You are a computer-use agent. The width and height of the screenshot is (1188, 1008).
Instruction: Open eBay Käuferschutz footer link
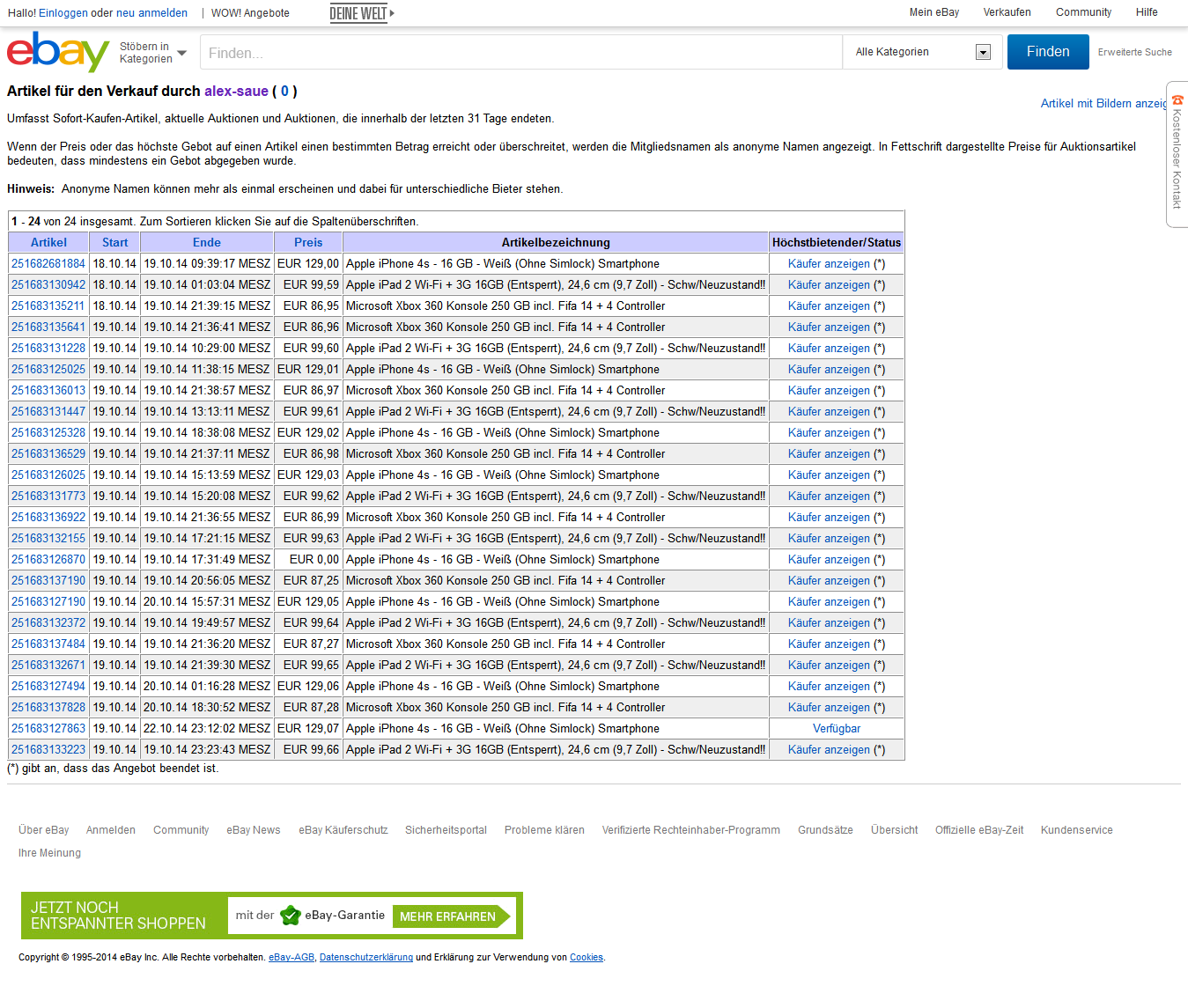tap(343, 830)
